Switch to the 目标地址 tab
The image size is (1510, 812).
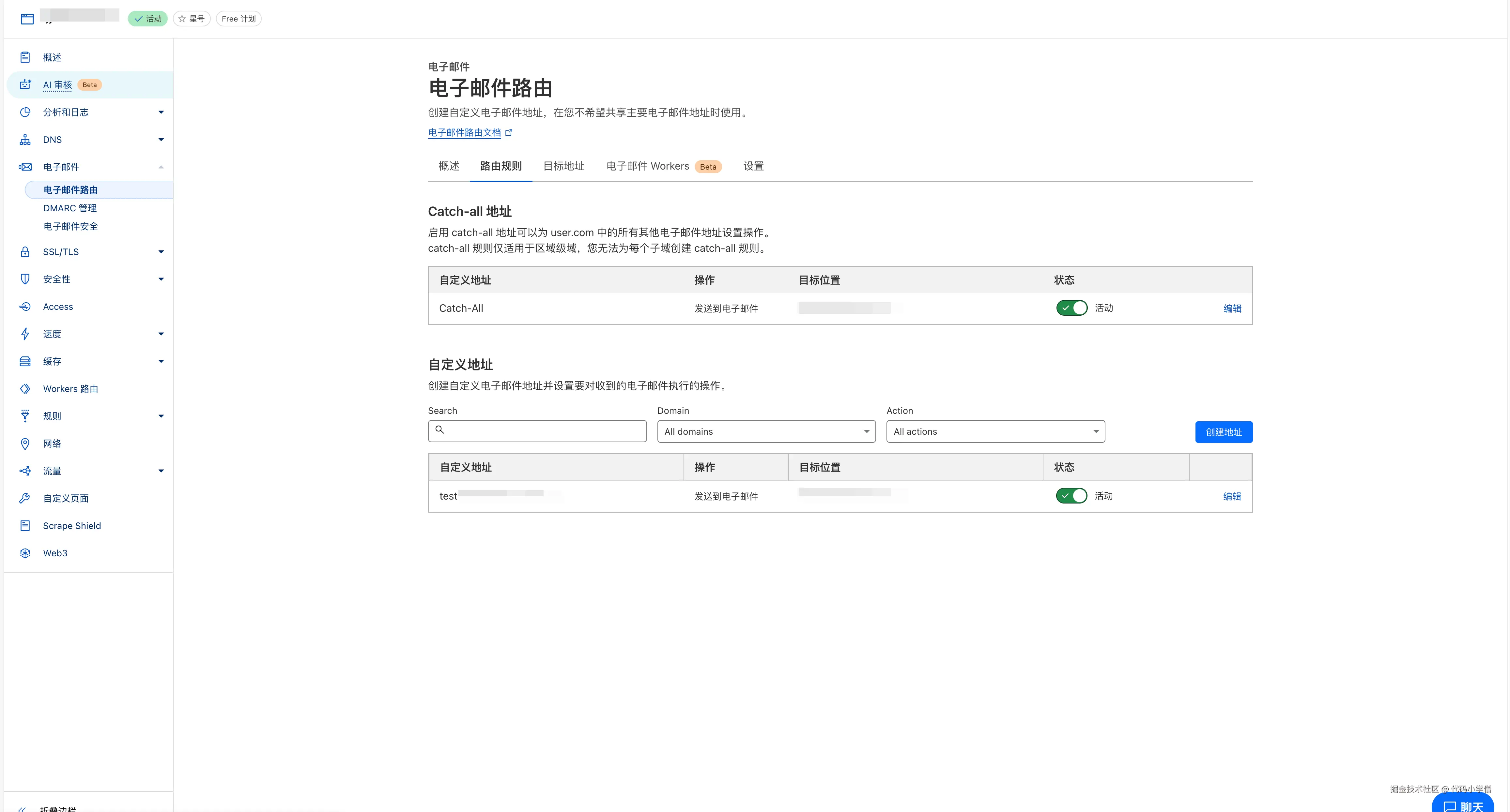tap(563, 166)
